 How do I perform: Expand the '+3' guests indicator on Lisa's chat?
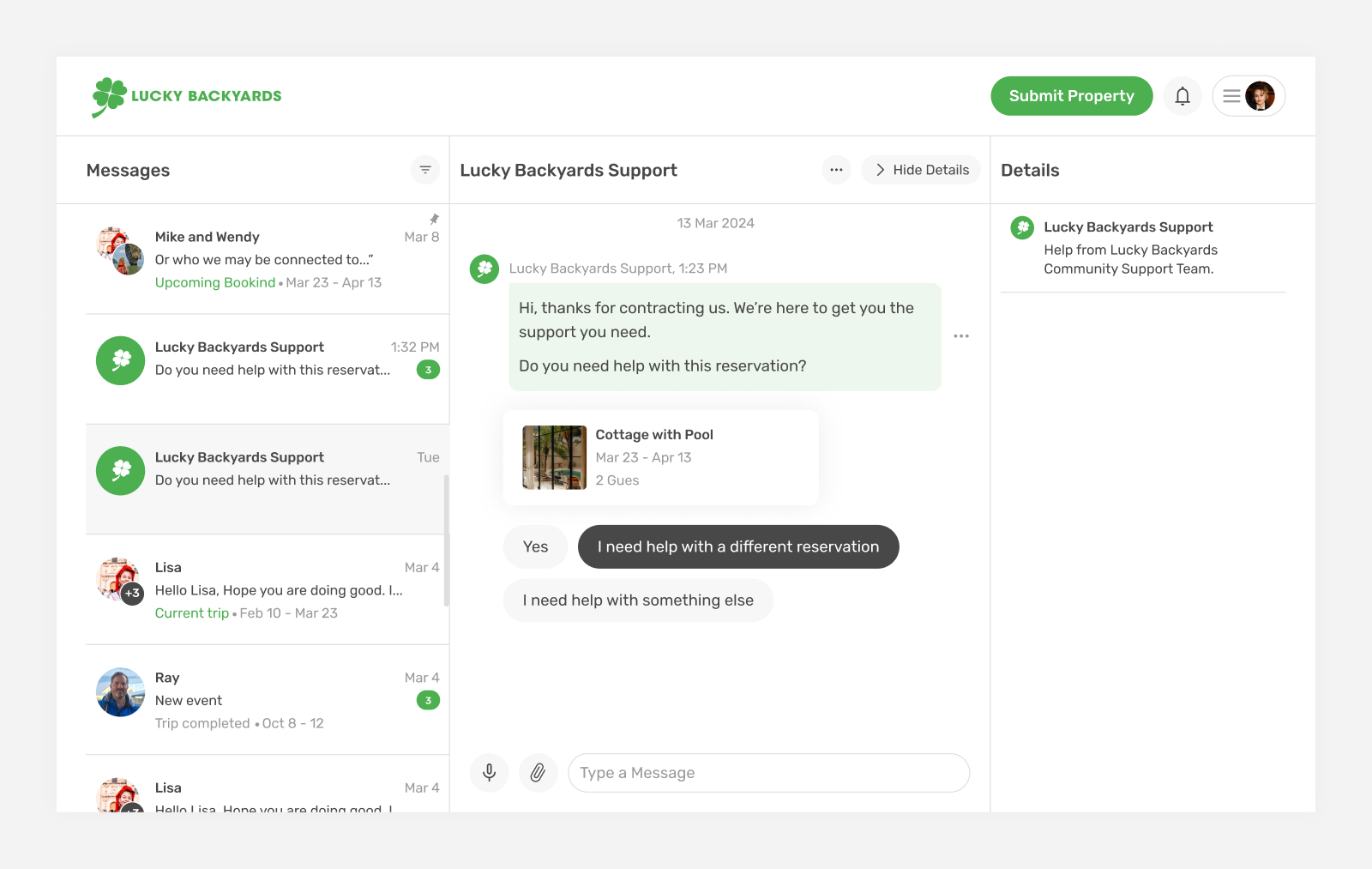[x=130, y=593]
